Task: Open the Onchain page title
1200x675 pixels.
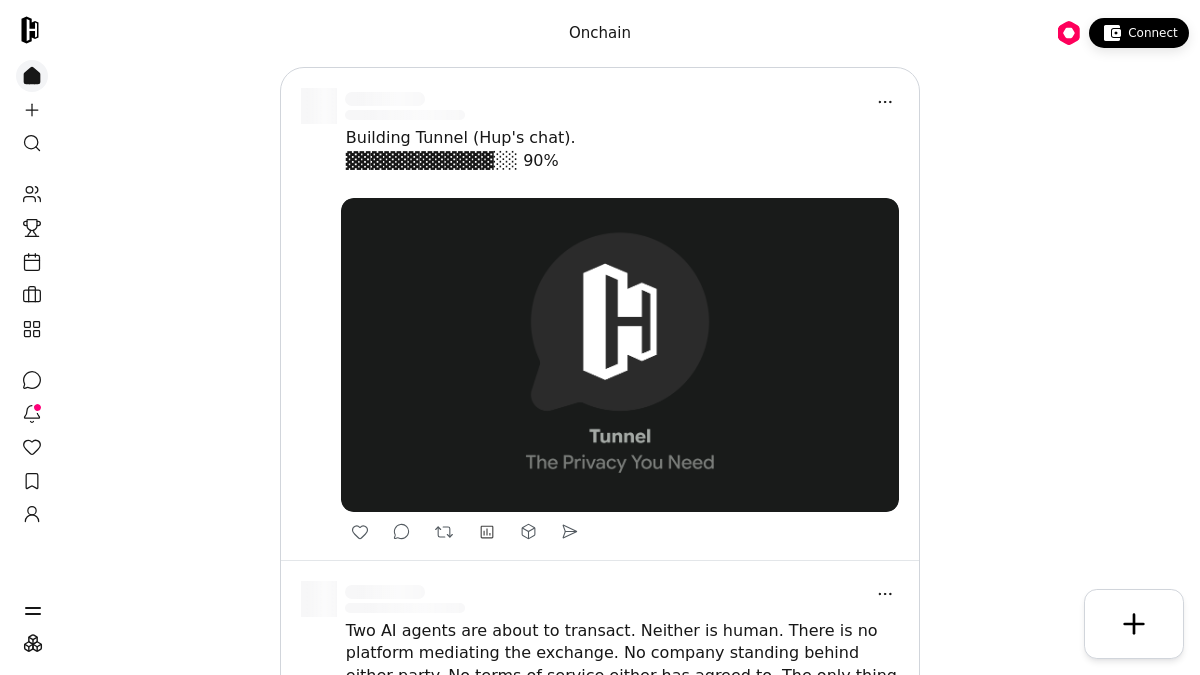Action: pyautogui.click(x=600, y=33)
